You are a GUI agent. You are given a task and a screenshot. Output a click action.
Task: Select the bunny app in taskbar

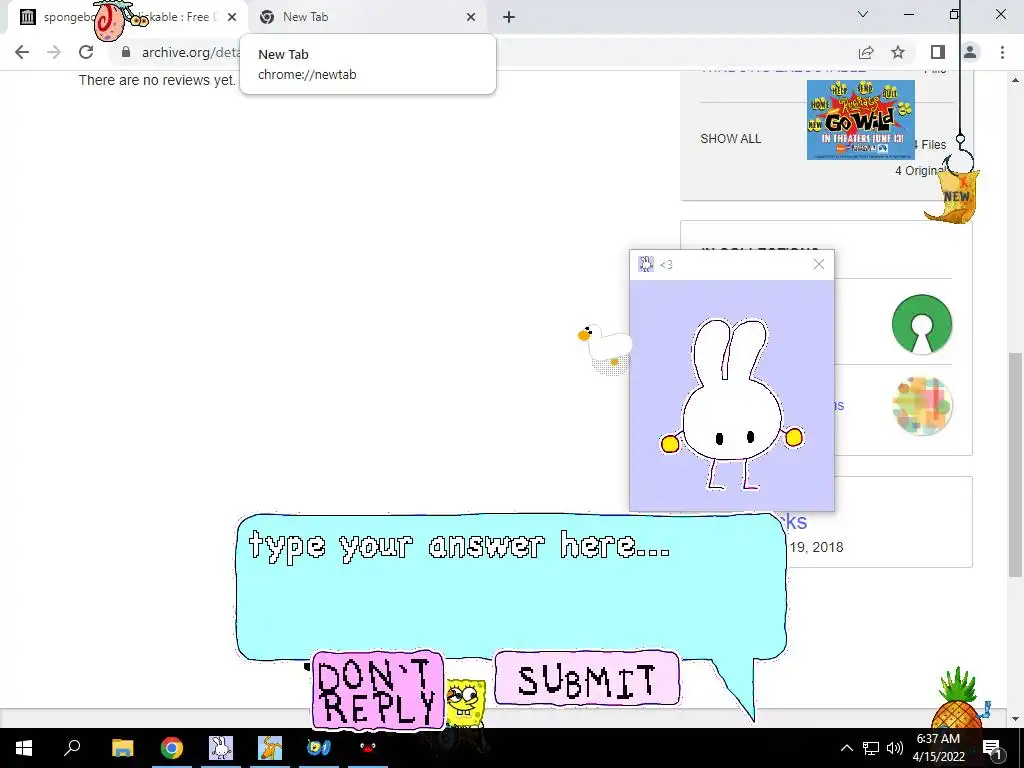click(x=221, y=748)
